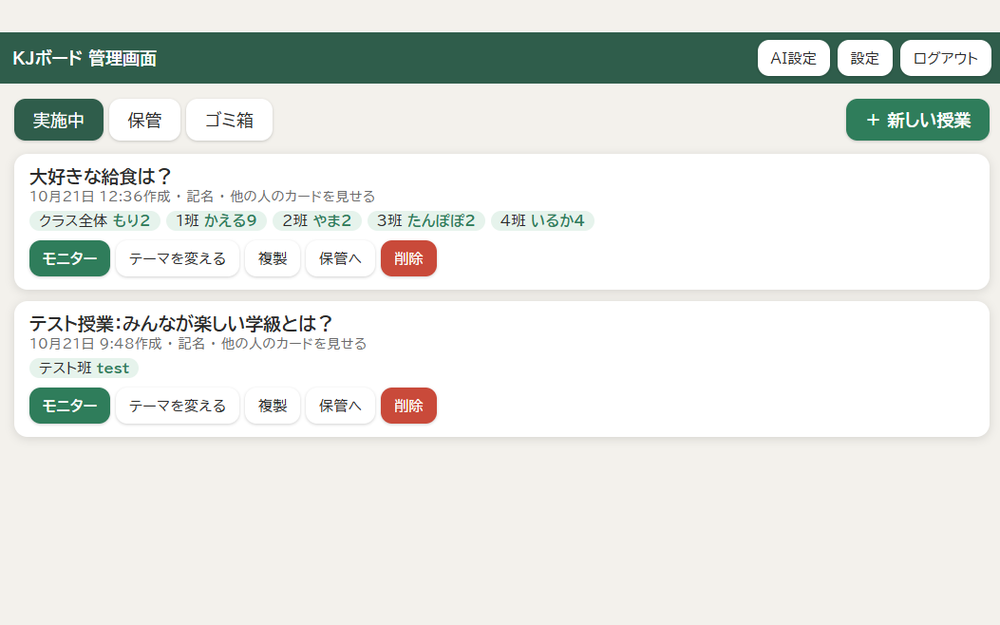Open the 保管 tab
Screen dimensions: 1000x625
pyautogui.click(x=145, y=120)
